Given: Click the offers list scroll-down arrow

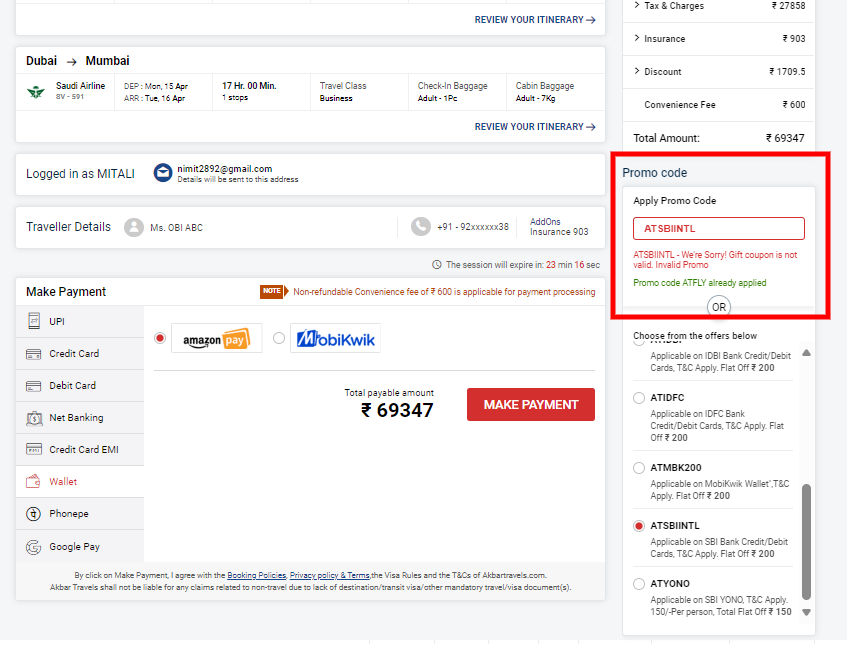Looking at the screenshot, I should 806,613.
